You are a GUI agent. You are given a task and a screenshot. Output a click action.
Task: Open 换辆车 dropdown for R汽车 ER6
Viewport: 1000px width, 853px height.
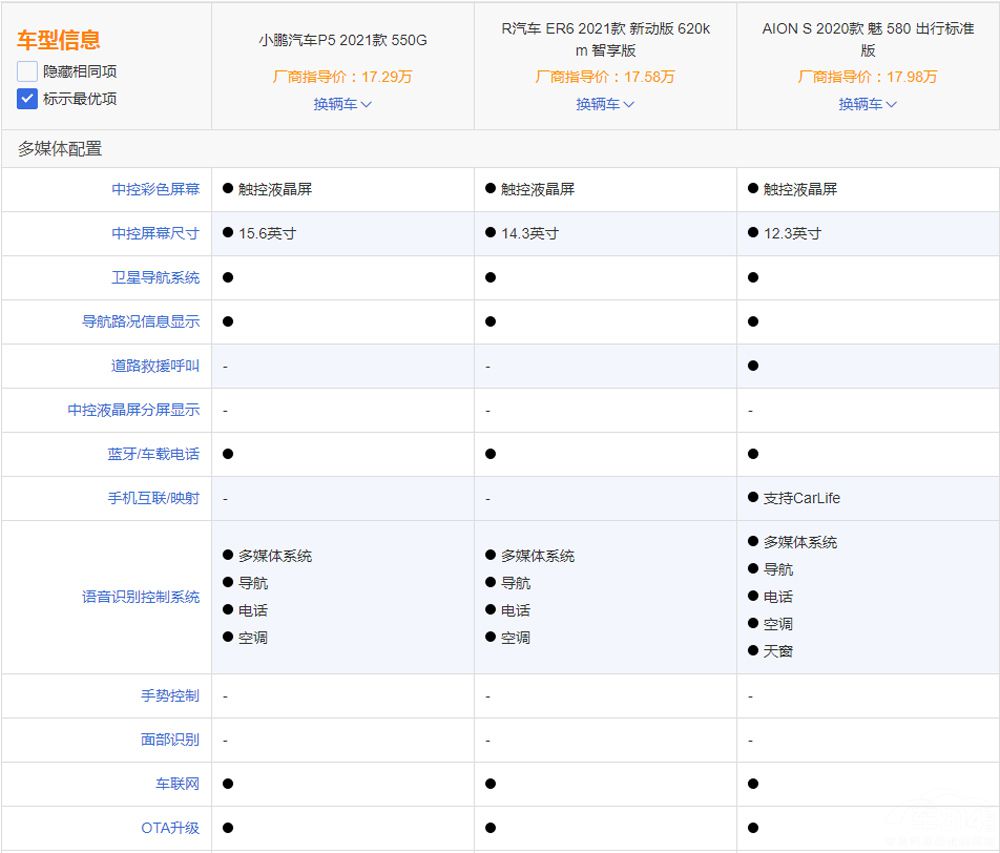[605, 104]
